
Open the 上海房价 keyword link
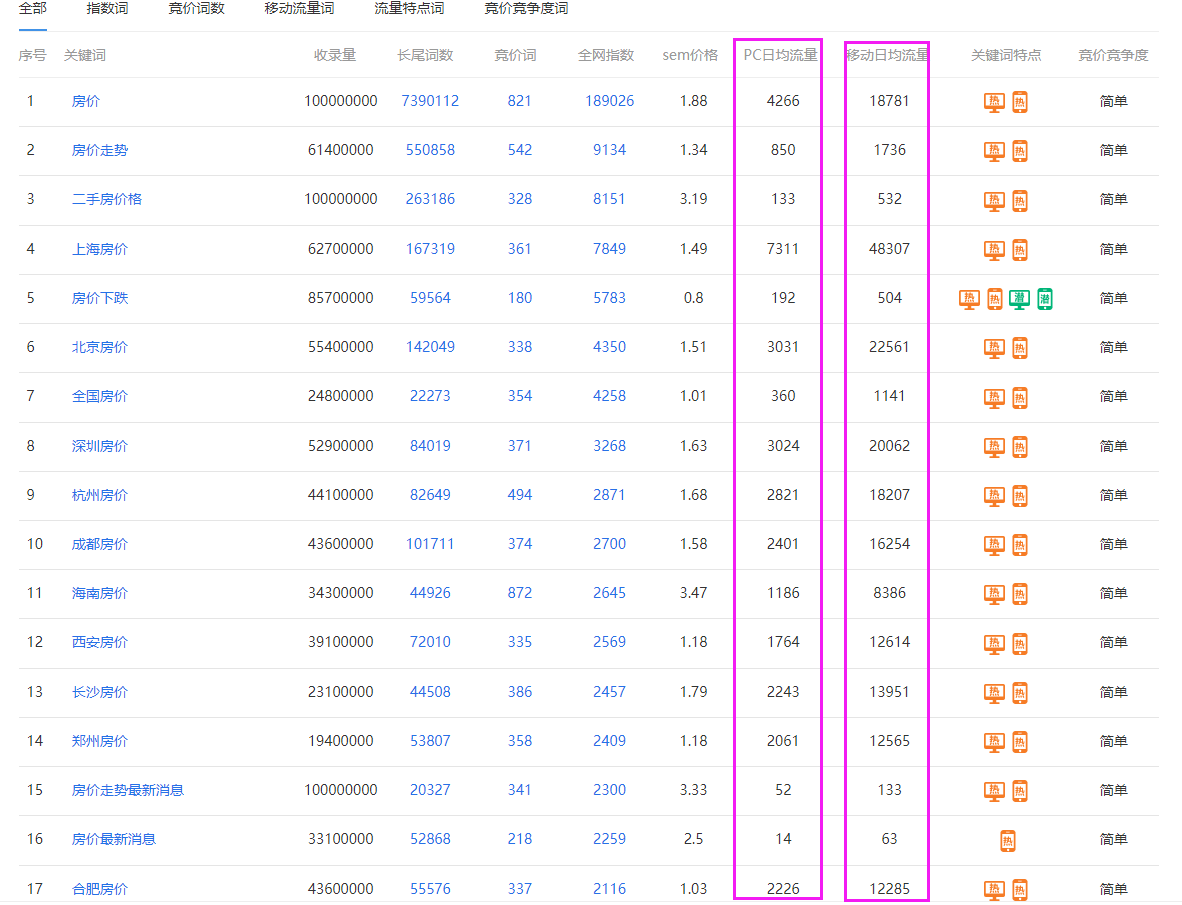click(x=100, y=249)
